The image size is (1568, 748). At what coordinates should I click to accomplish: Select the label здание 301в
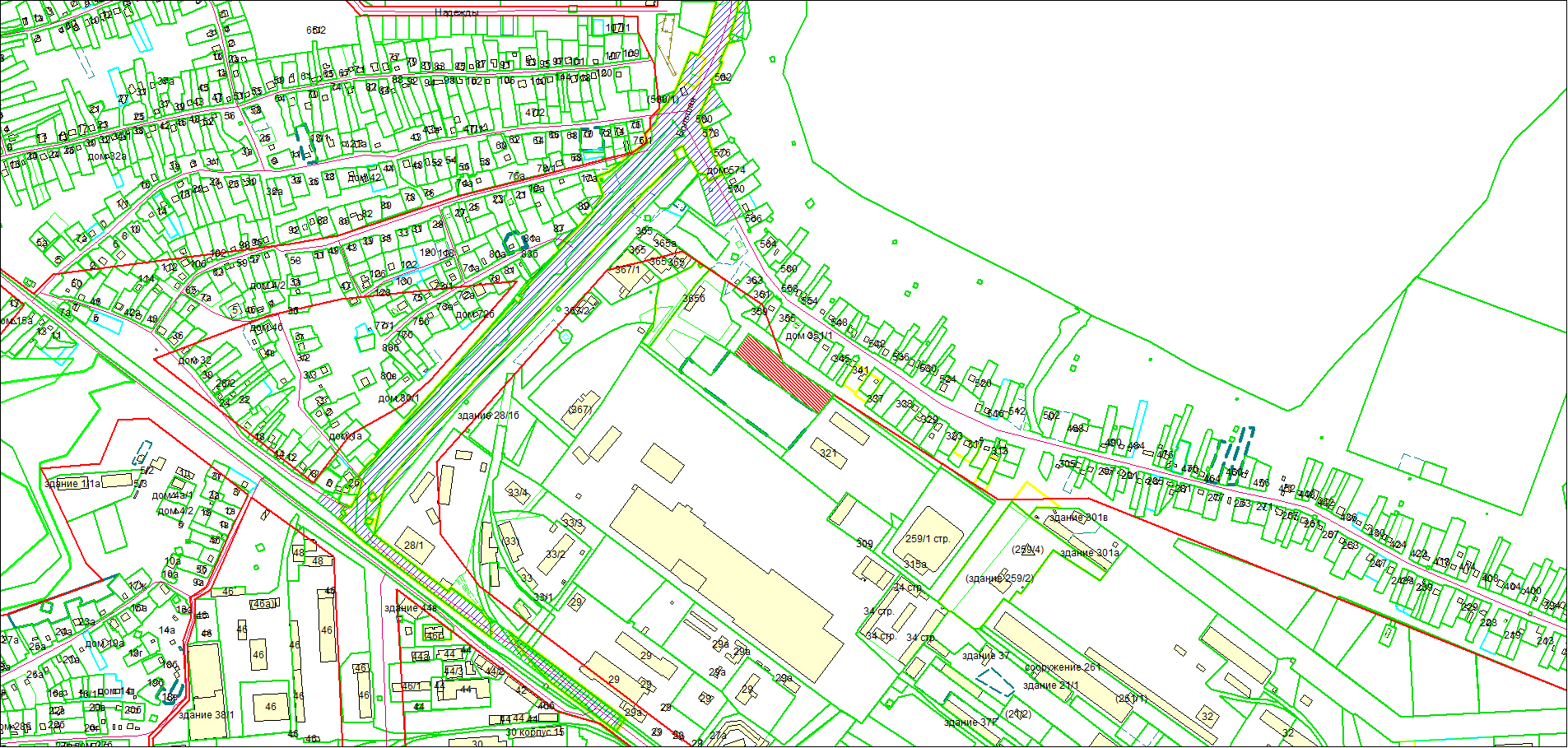click(1078, 518)
